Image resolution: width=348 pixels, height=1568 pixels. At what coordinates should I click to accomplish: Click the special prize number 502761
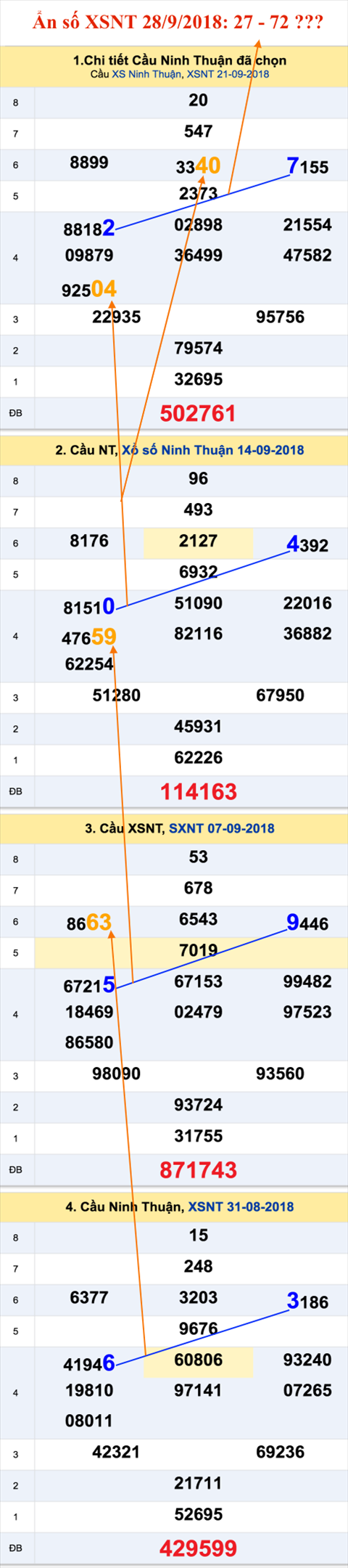click(x=198, y=413)
